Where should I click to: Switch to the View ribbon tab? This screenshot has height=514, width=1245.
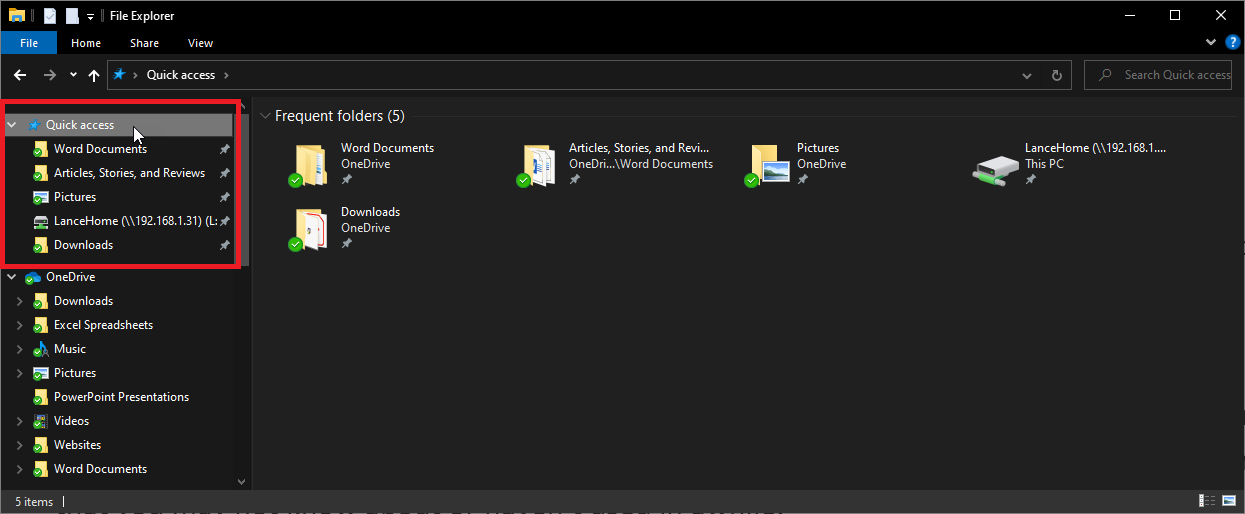coord(200,43)
